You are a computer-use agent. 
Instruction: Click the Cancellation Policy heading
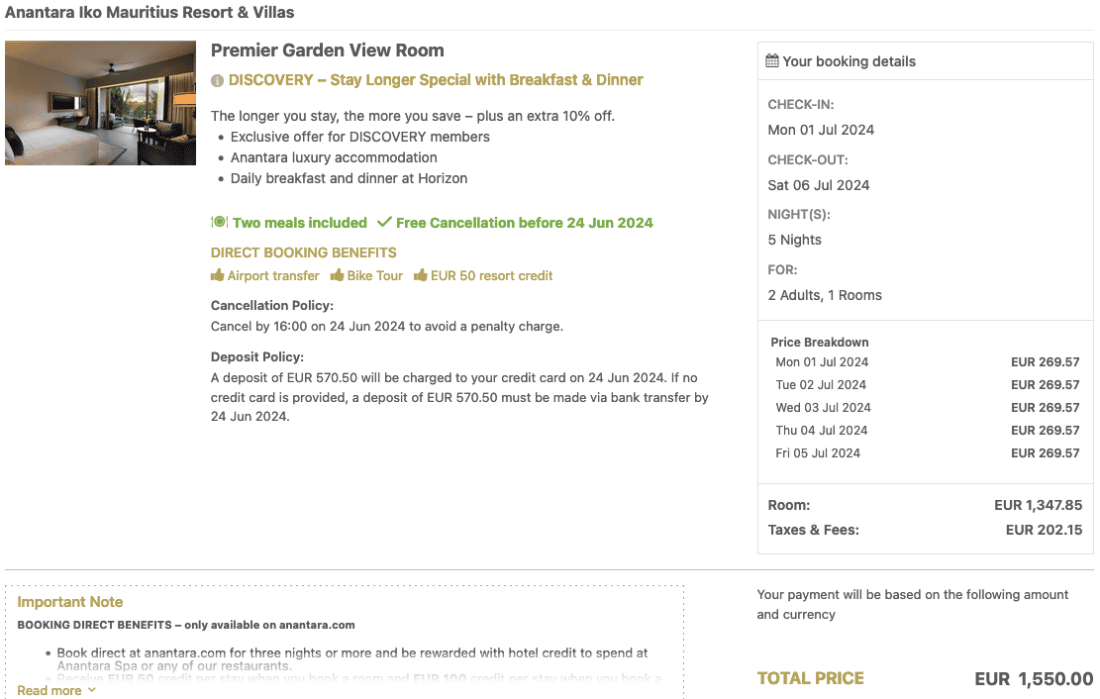(x=272, y=306)
